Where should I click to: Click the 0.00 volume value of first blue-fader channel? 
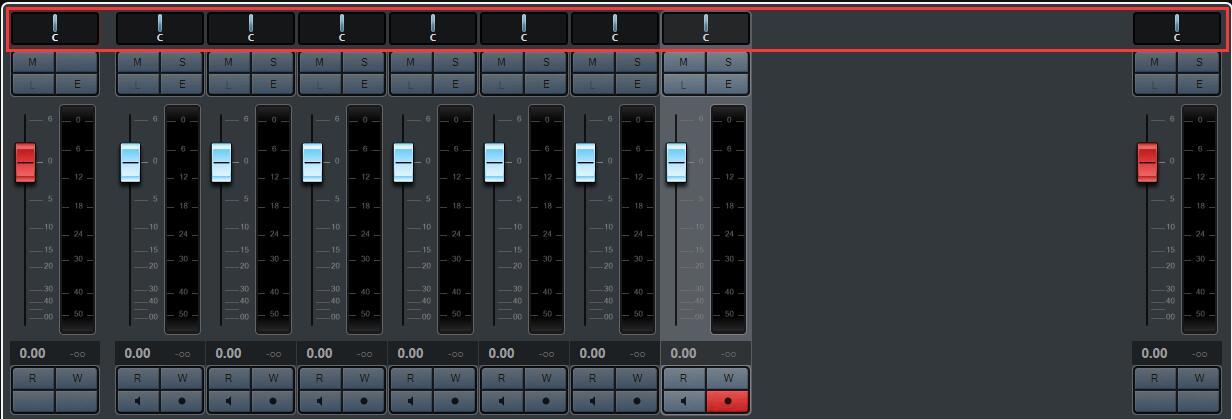coord(138,353)
